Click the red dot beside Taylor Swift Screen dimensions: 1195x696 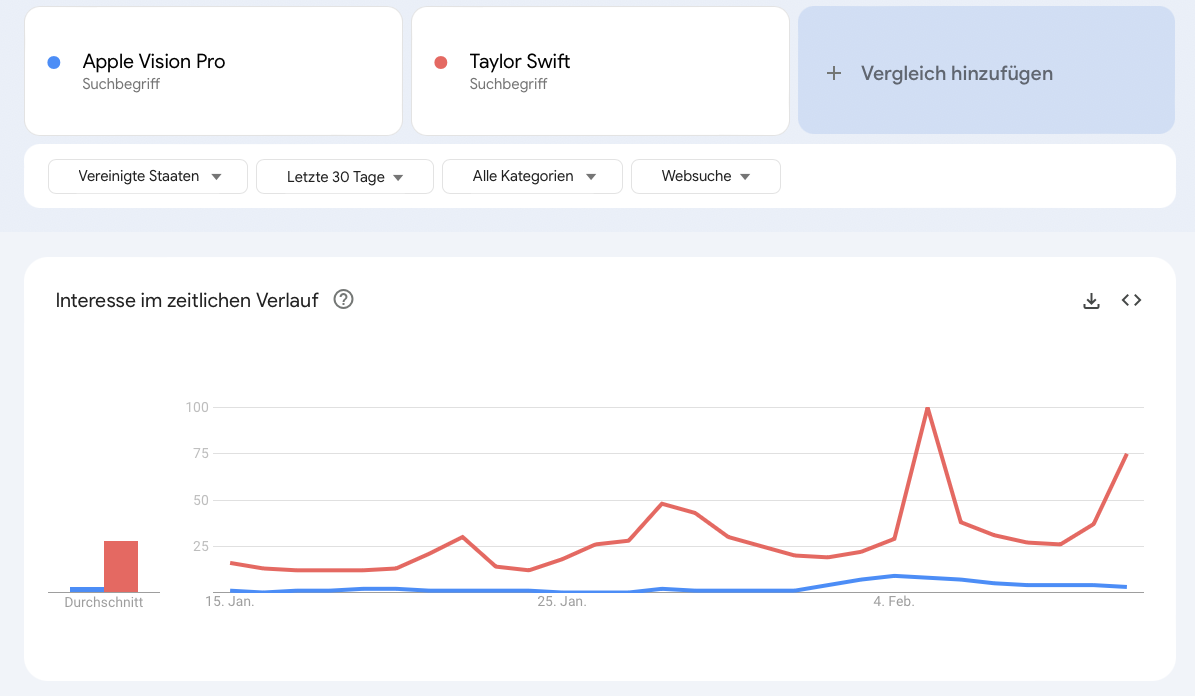[441, 62]
